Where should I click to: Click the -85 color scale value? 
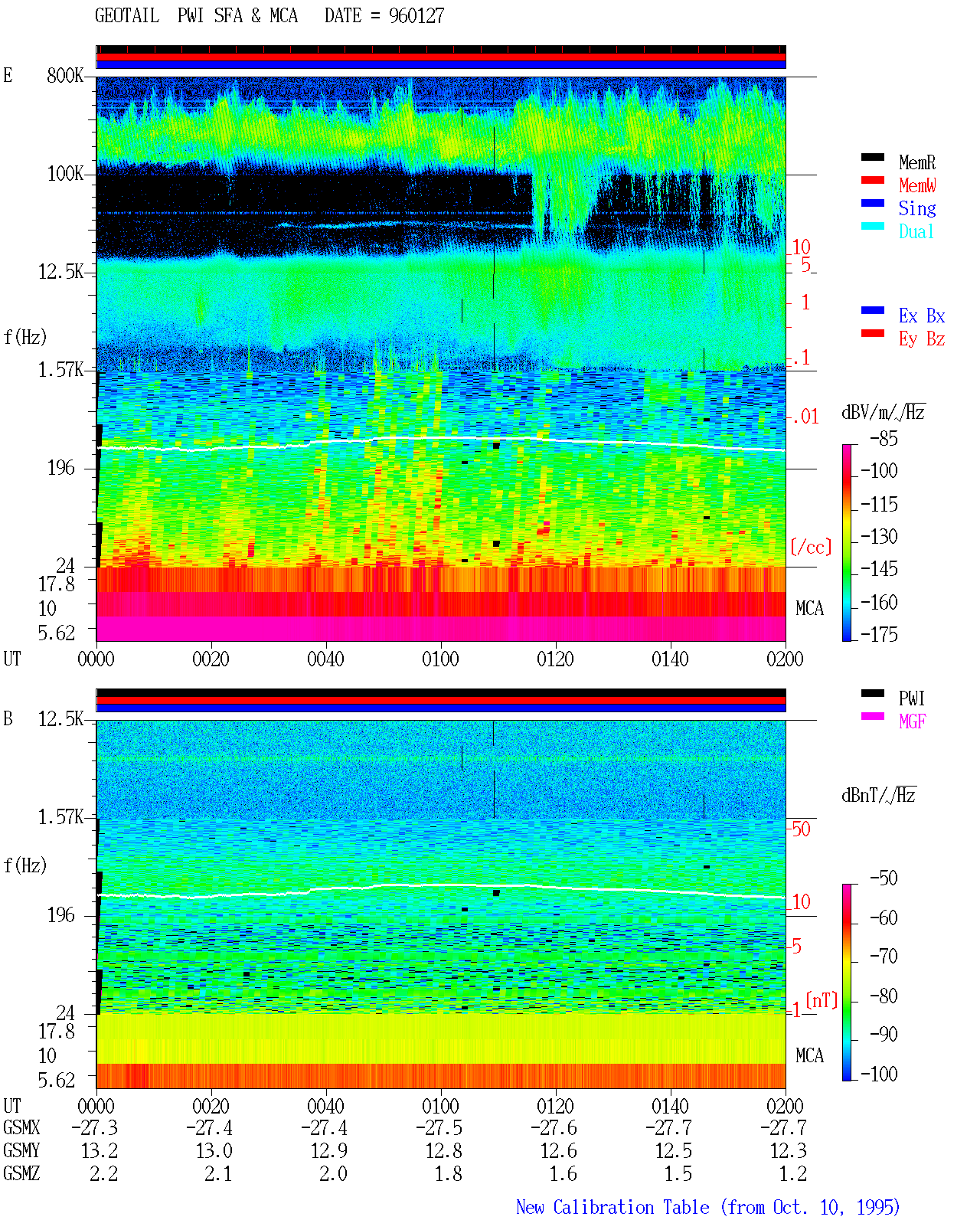coord(884,439)
